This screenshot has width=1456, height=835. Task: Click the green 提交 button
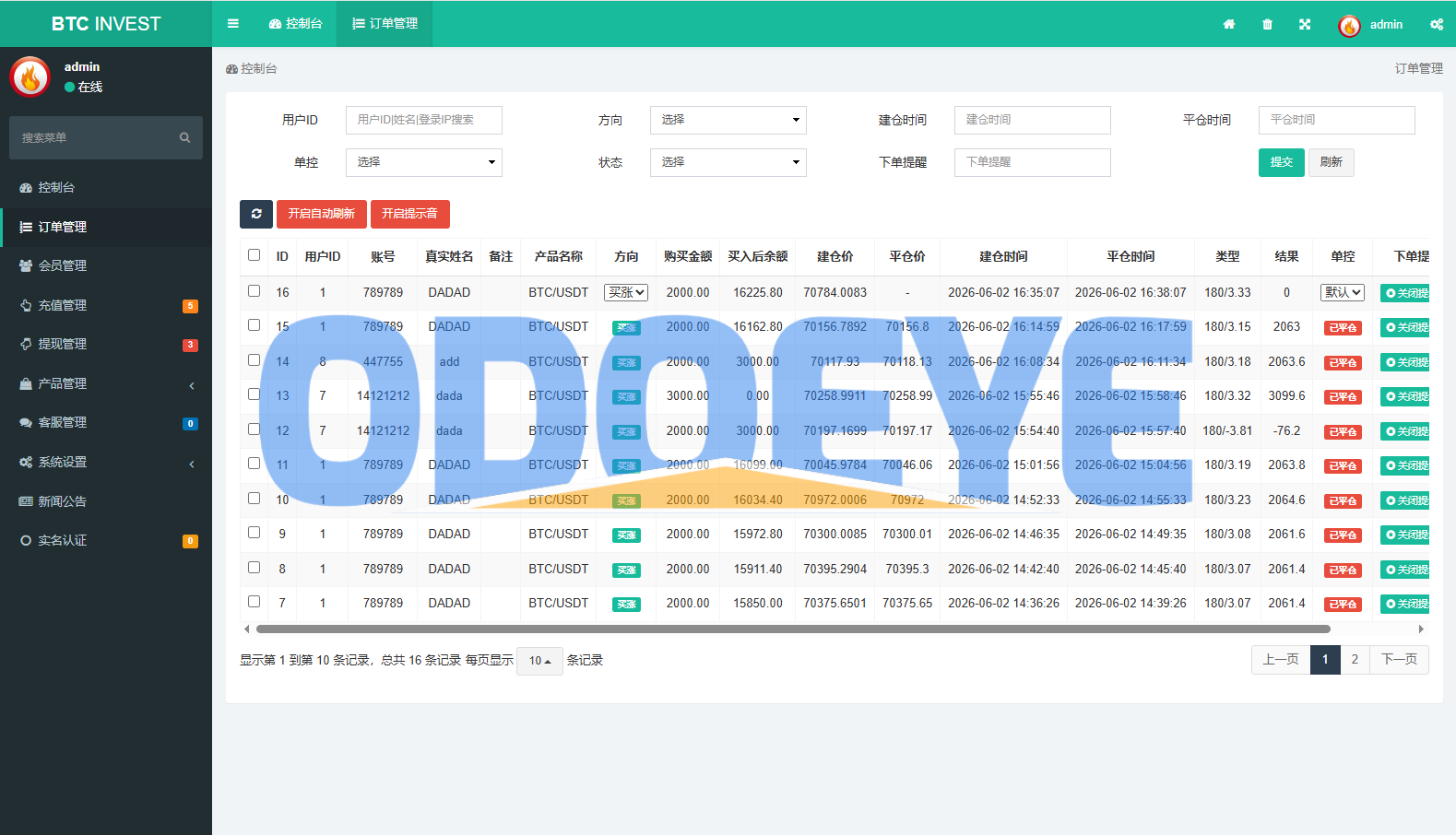pos(1281,162)
